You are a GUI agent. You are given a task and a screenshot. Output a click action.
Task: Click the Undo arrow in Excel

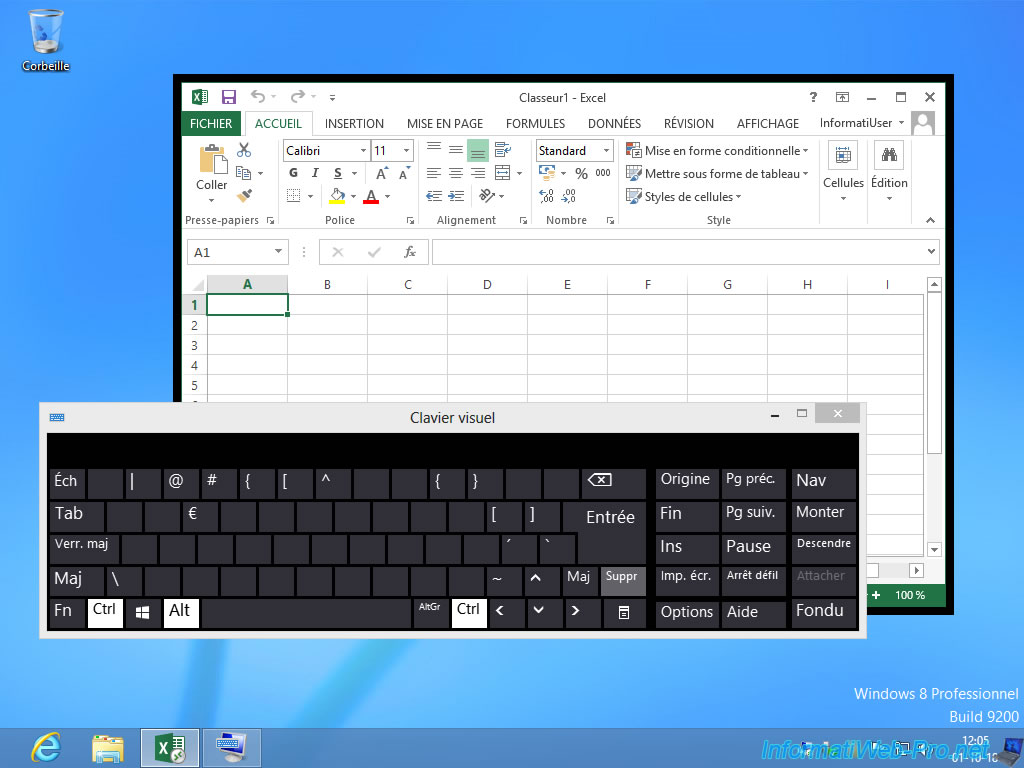[x=258, y=97]
